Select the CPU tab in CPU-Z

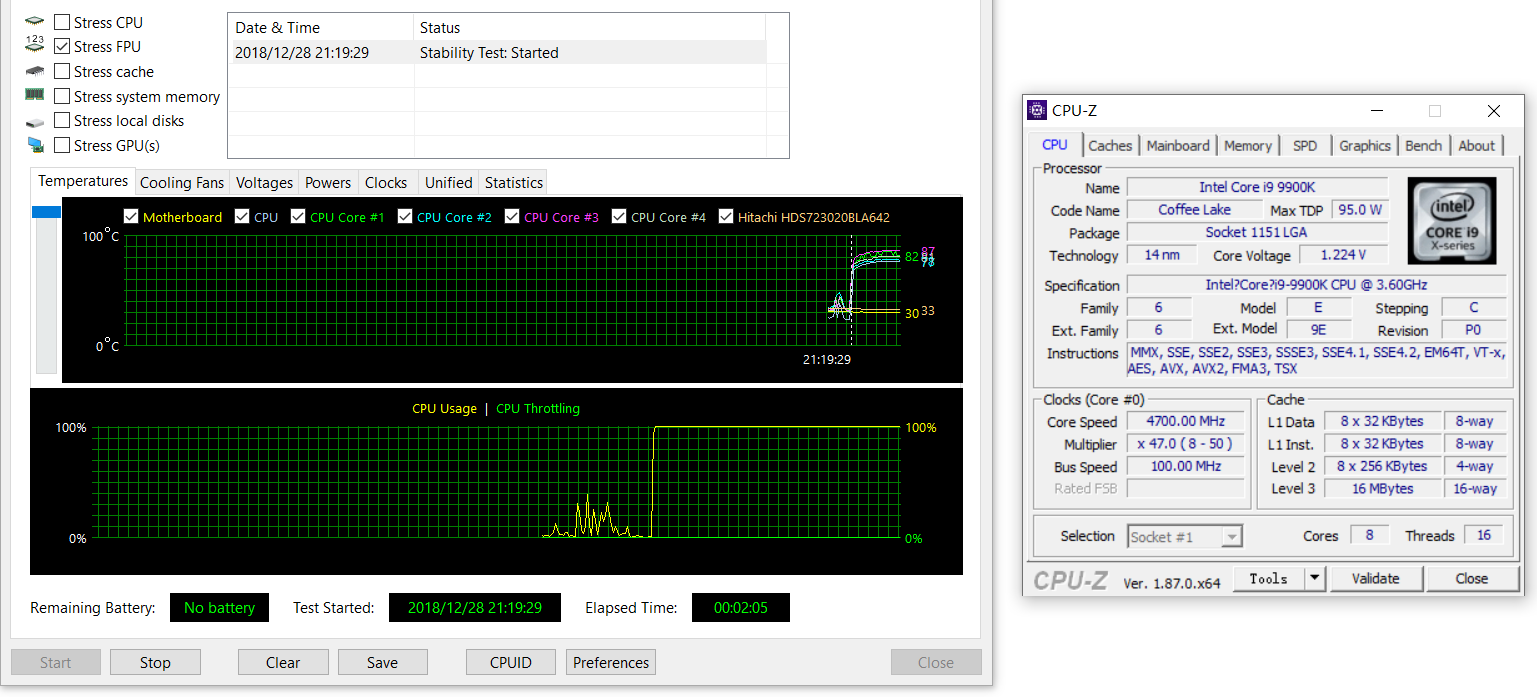pos(1055,145)
